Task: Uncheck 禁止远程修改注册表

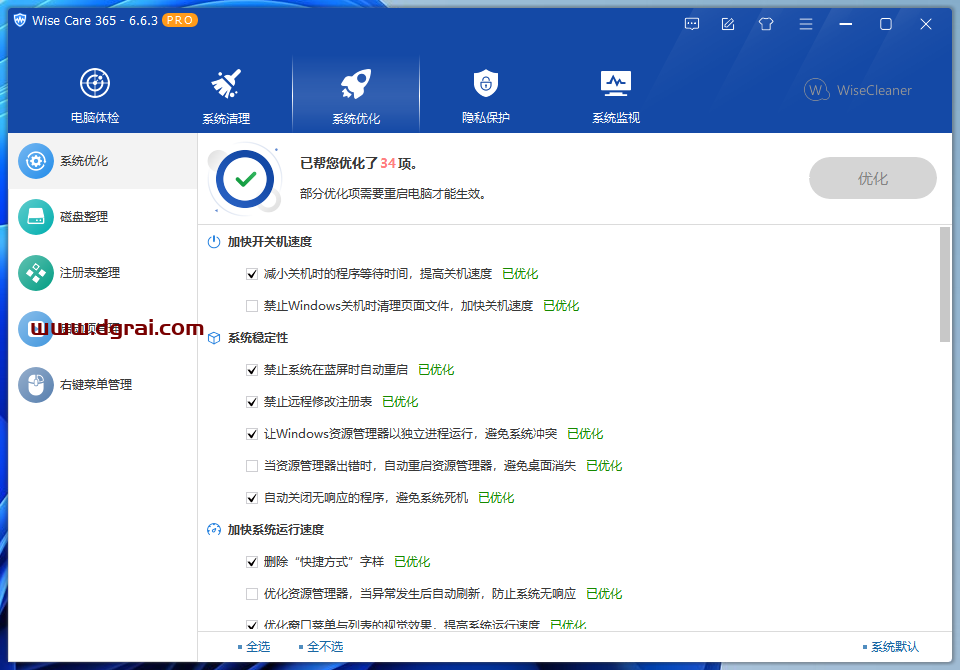Action: (x=252, y=402)
